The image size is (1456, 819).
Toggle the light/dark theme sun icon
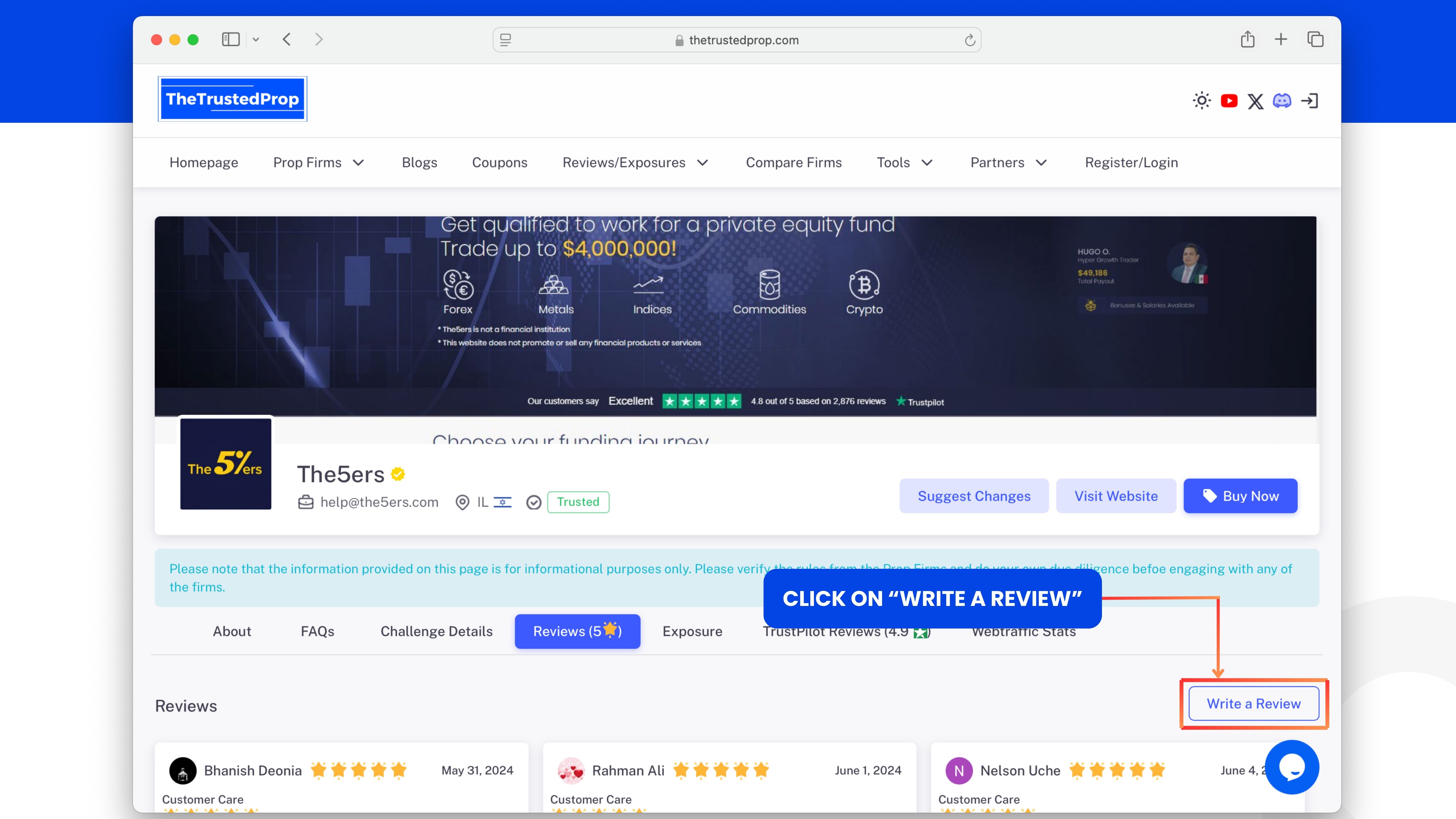coord(1202,101)
